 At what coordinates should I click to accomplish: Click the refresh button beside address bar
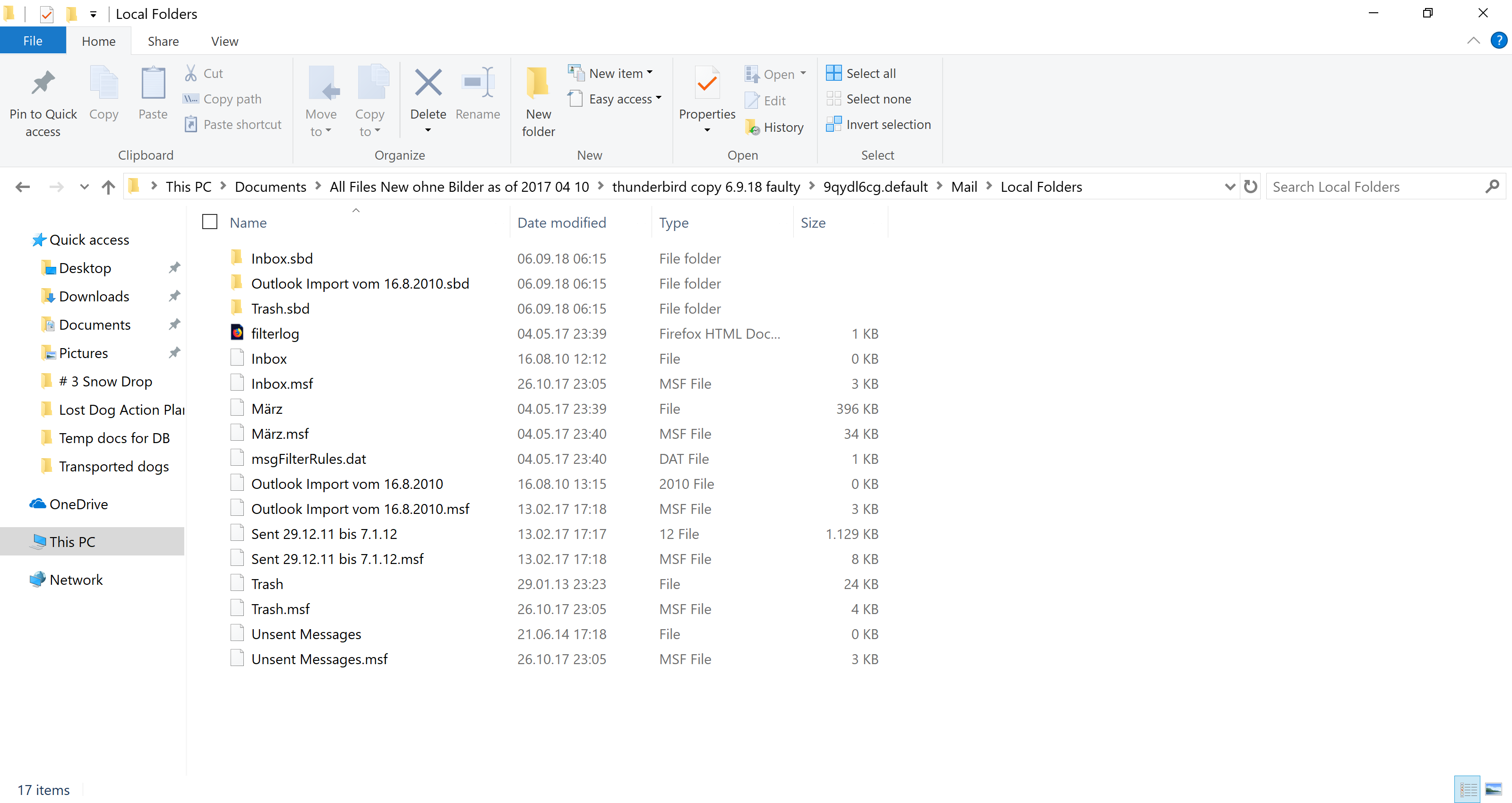click(x=1251, y=187)
